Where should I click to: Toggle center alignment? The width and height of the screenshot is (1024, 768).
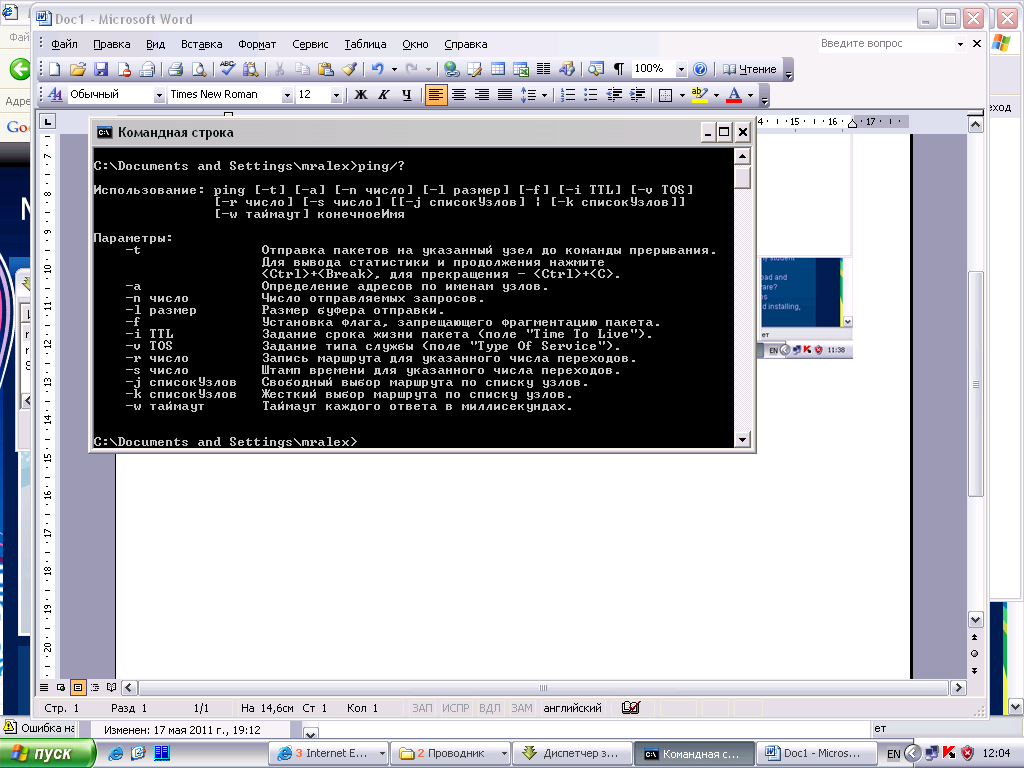(x=459, y=95)
